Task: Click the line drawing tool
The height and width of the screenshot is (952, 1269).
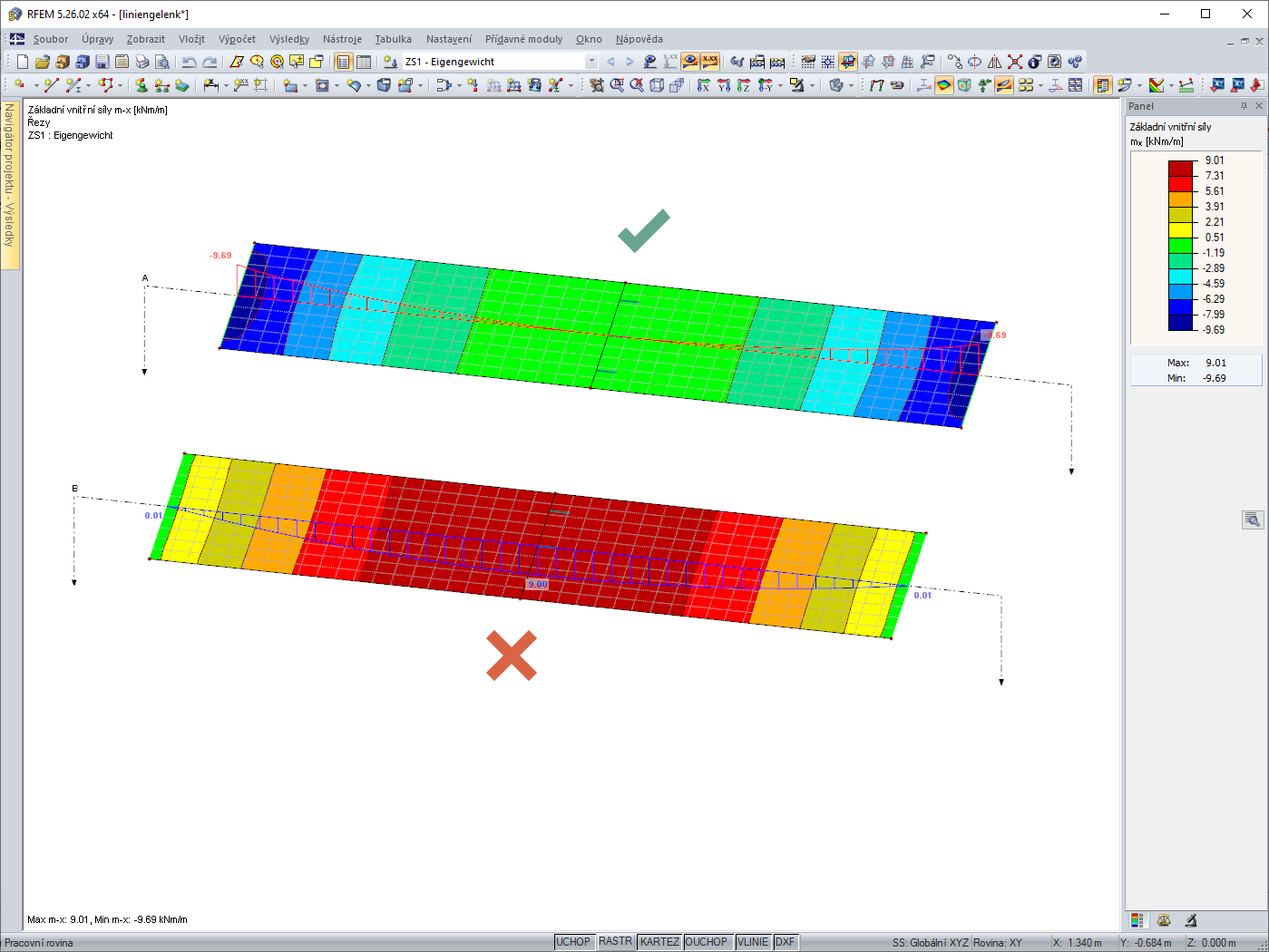Action: click(x=51, y=85)
